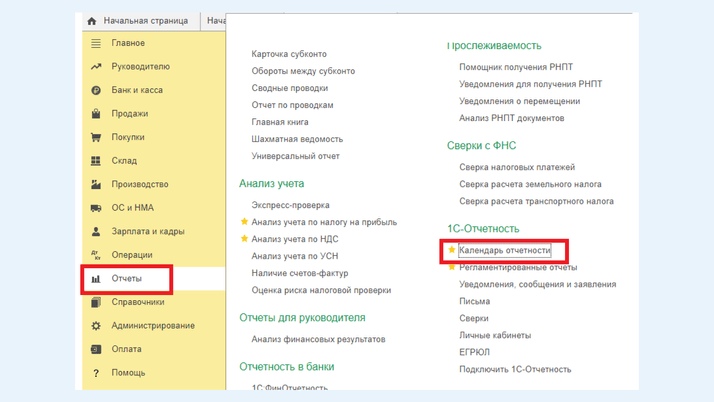Open Оценка риска налоговой проверки
Screen dimensions: 714x402
(321, 290)
